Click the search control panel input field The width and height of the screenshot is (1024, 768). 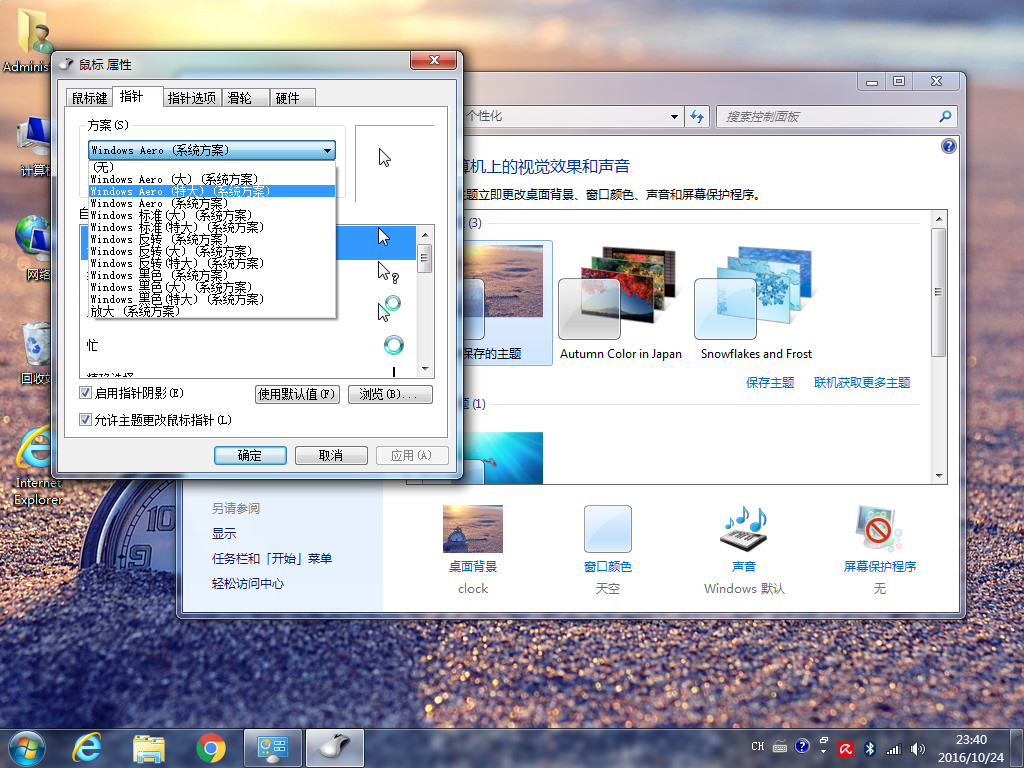827,116
